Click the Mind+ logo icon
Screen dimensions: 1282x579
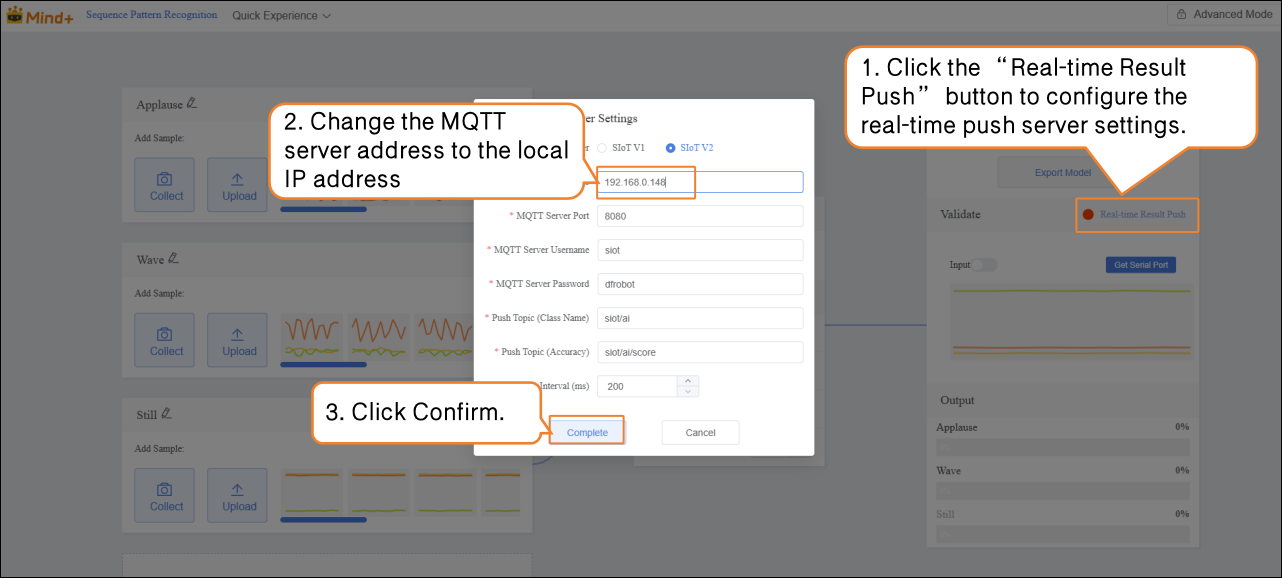(x=15, y=15)
